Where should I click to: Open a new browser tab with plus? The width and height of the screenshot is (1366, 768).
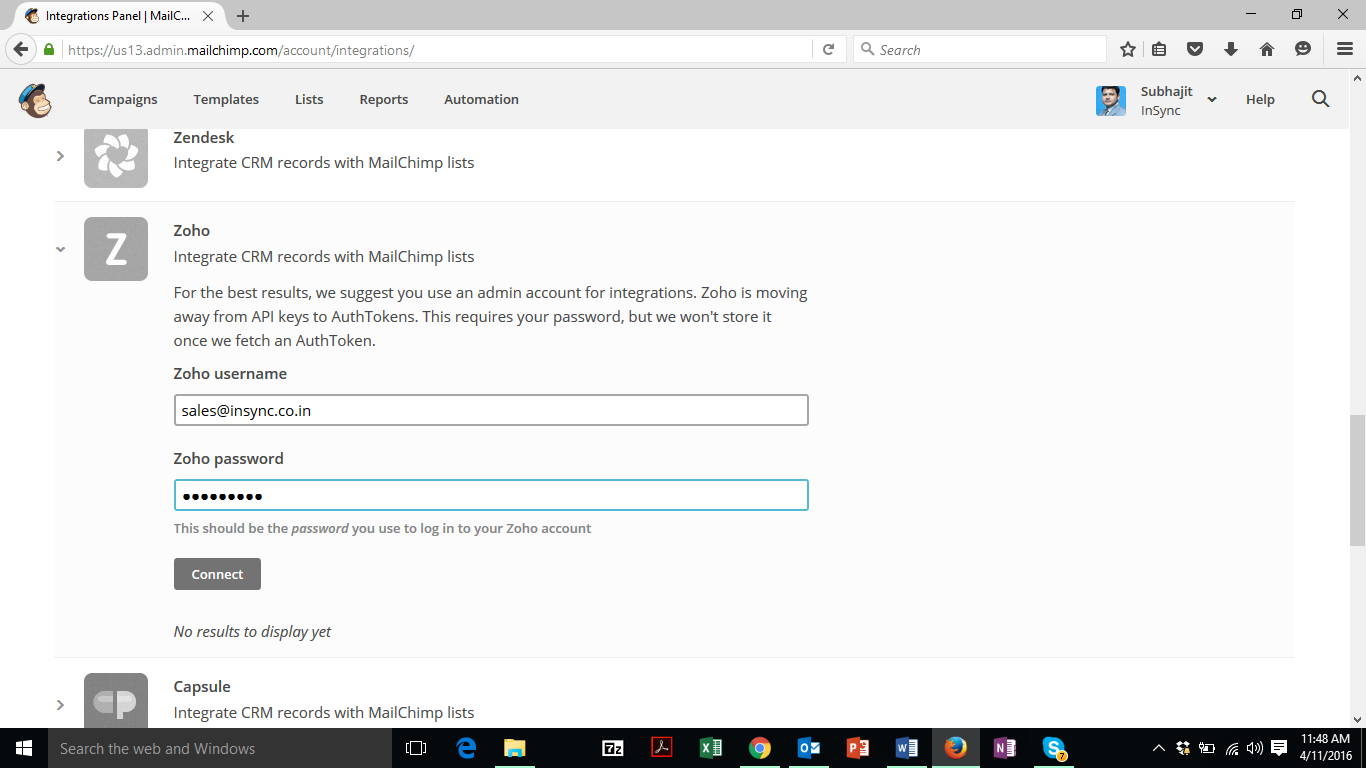pyautogui.click(x=243, y=16)
